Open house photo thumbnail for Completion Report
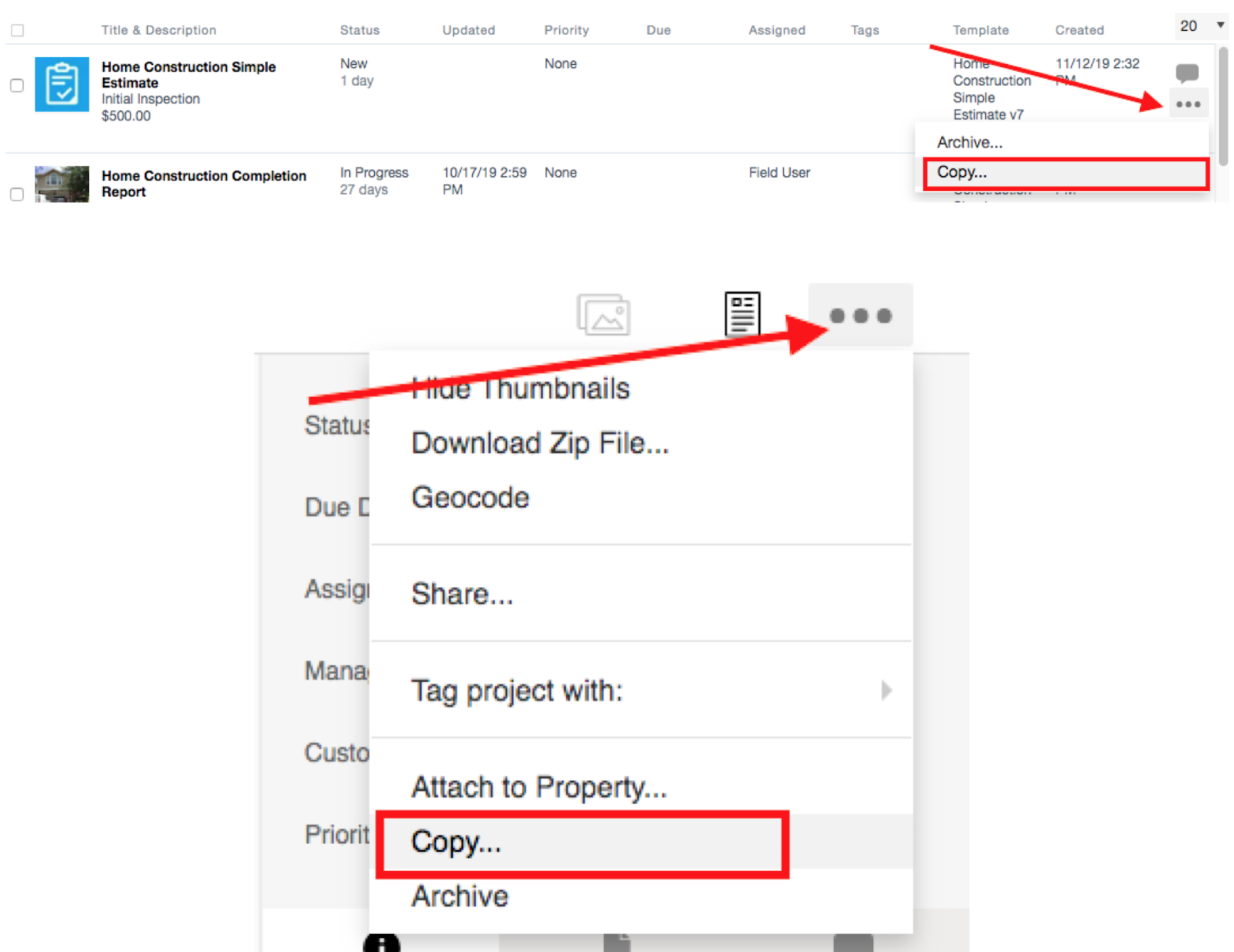Screen dimensions: 1234x952 click(x=62, y=184)
